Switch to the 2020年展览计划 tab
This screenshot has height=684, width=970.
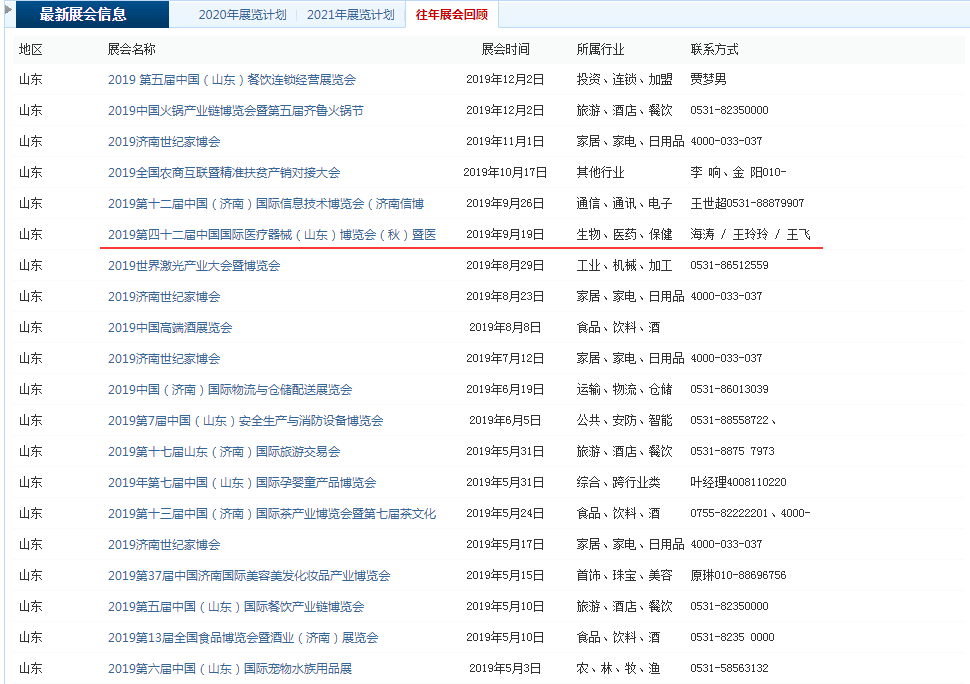pyautogui.click(x=242, y=15)
